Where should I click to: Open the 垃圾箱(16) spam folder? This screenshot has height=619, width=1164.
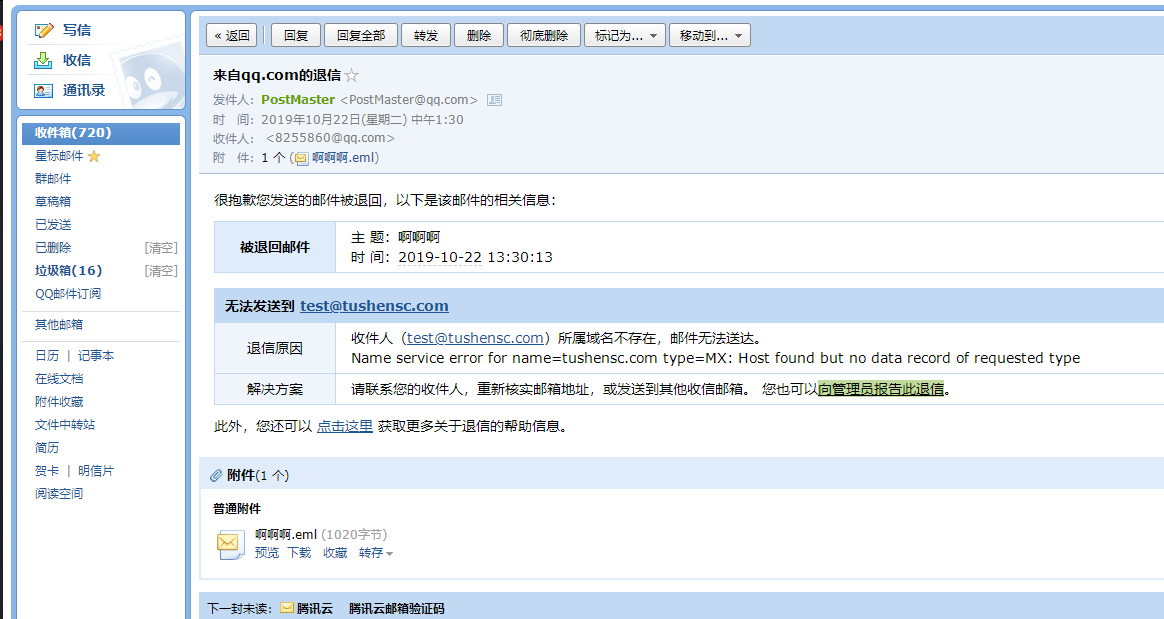69,271
